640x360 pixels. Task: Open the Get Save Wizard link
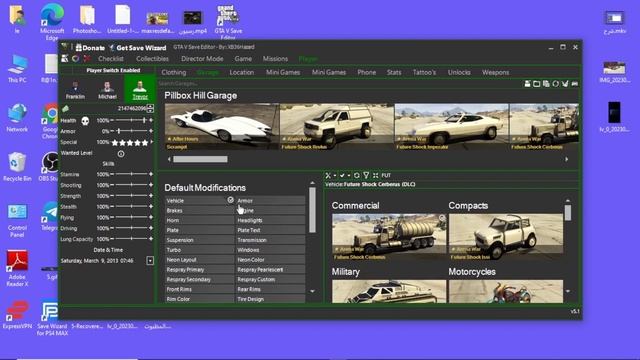click(x=137, y=48)
